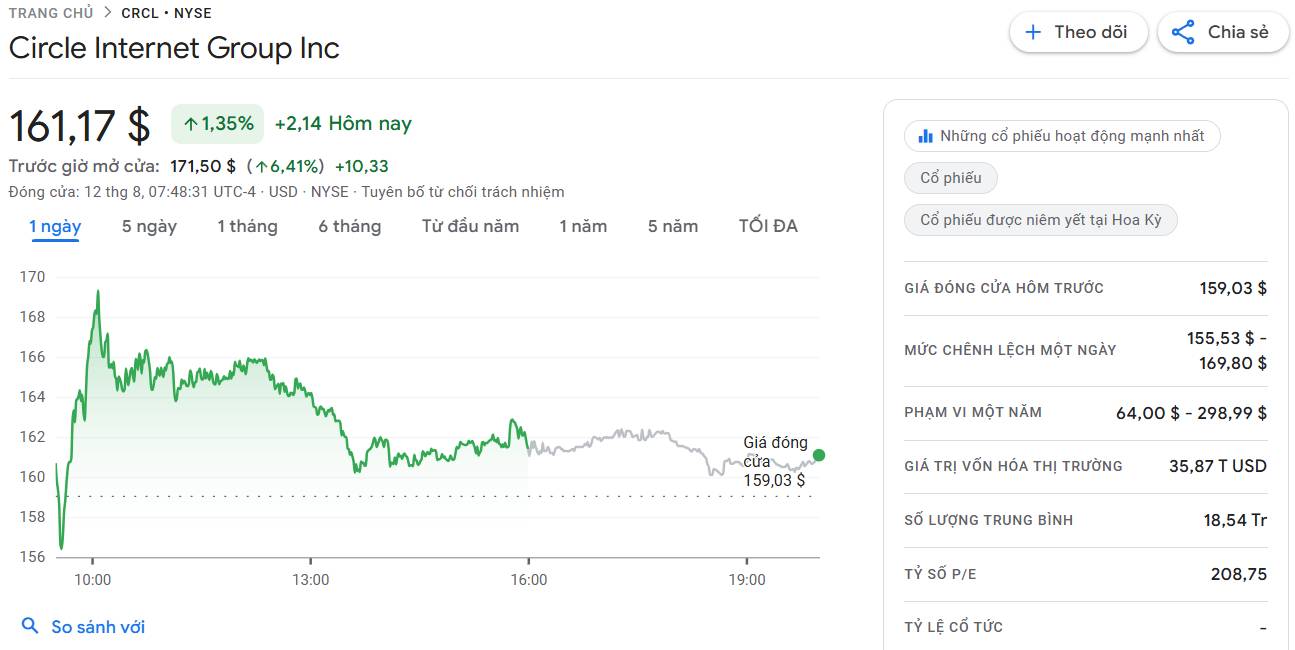Viewport: 1295px width, 650px height.
Task: Click the TỶ SỐ P/E label
Action: 940,574
